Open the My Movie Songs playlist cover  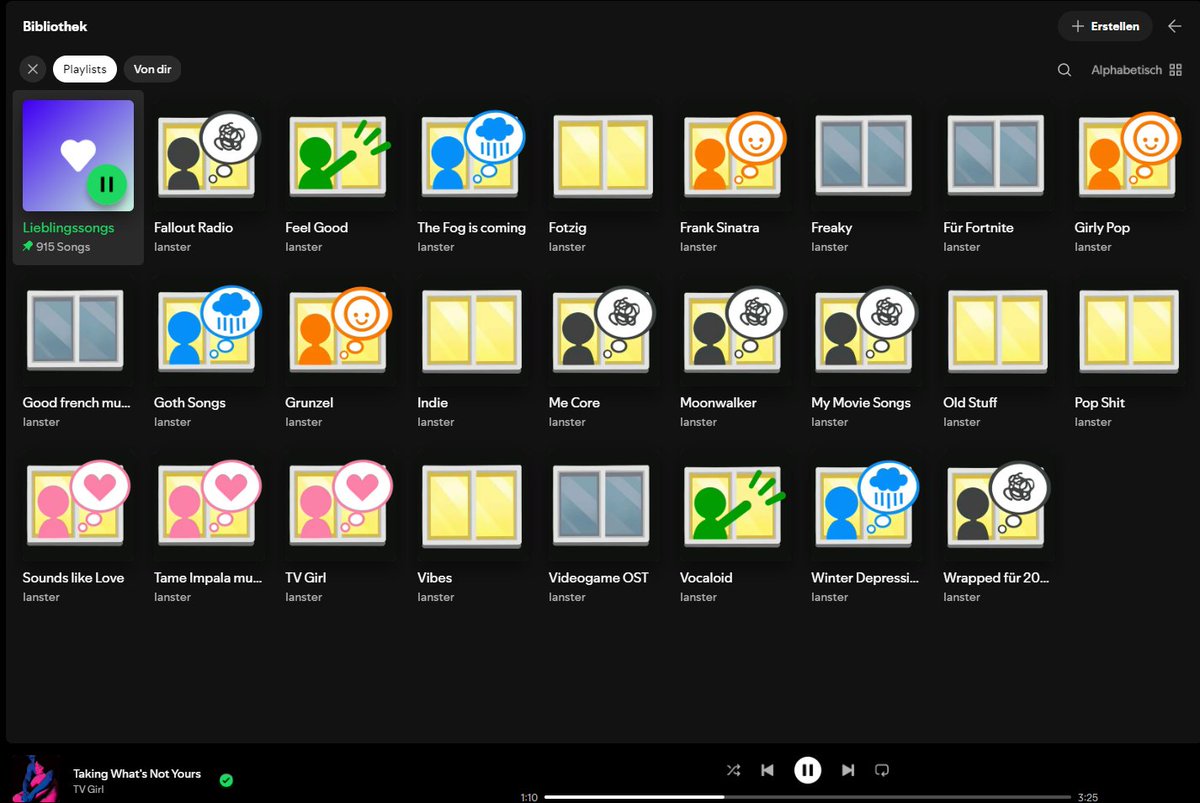click(866, 330)
